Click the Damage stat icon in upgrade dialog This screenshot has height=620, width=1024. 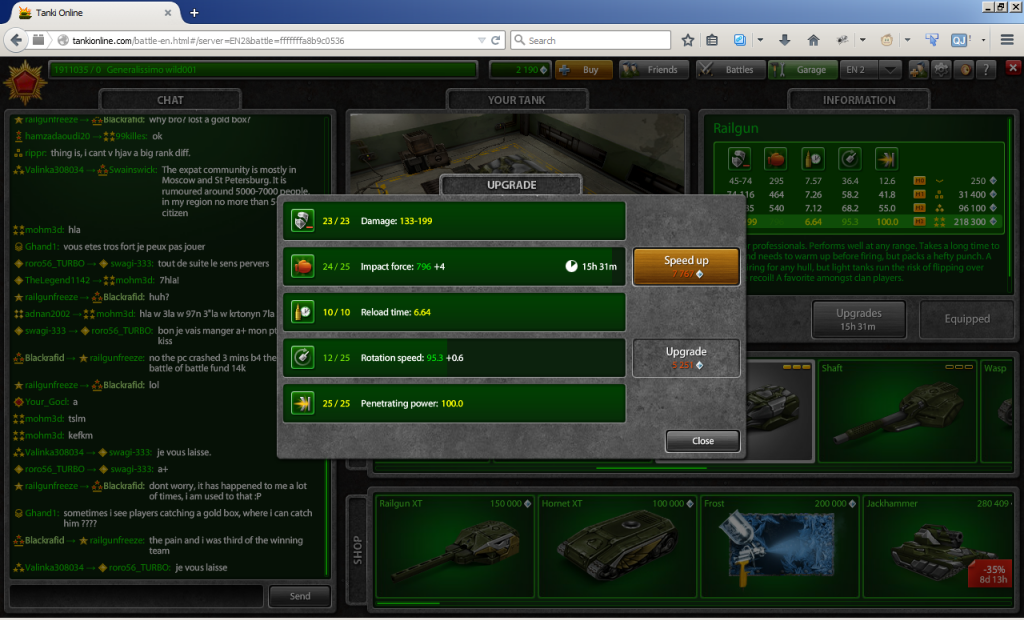[300, 221]
